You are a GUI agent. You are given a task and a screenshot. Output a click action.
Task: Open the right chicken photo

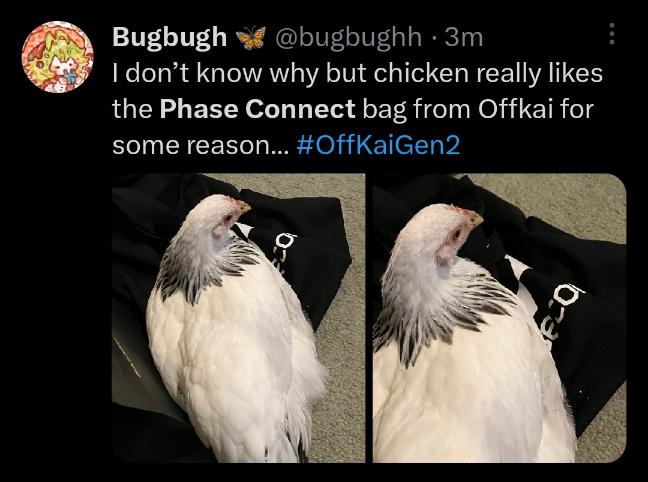pos(499,317)
